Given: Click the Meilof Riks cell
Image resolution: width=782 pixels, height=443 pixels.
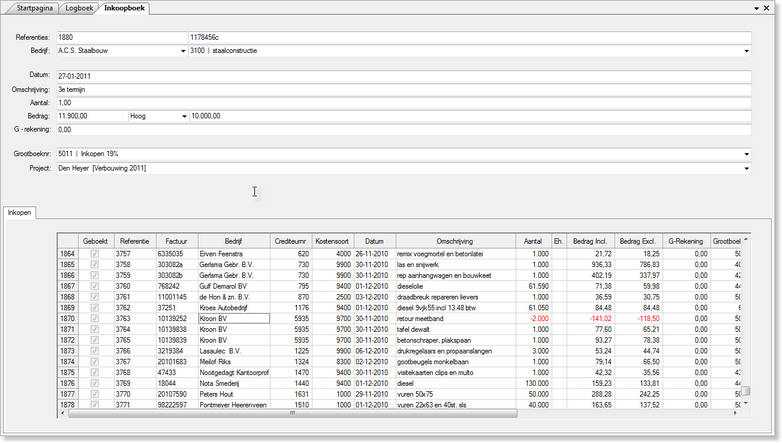Looking at the screenshot, I should click(234, 362).
